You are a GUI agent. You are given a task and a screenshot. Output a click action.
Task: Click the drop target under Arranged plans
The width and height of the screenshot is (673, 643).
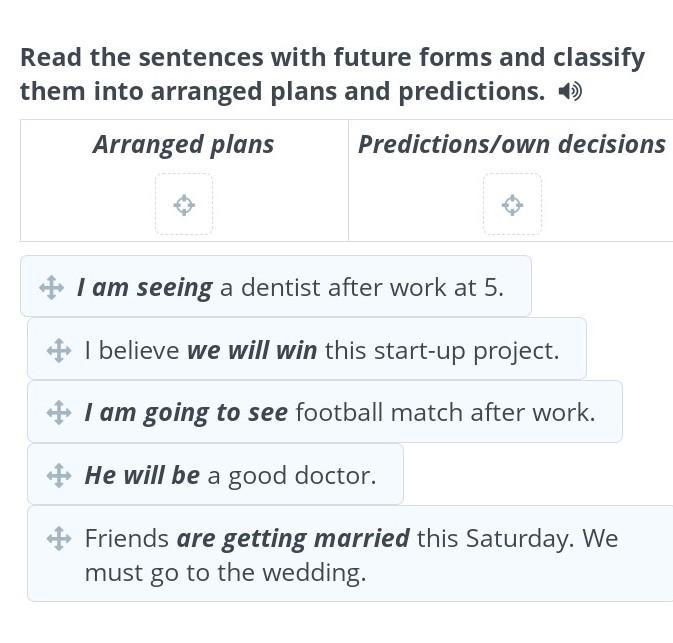tap(184, 205)
